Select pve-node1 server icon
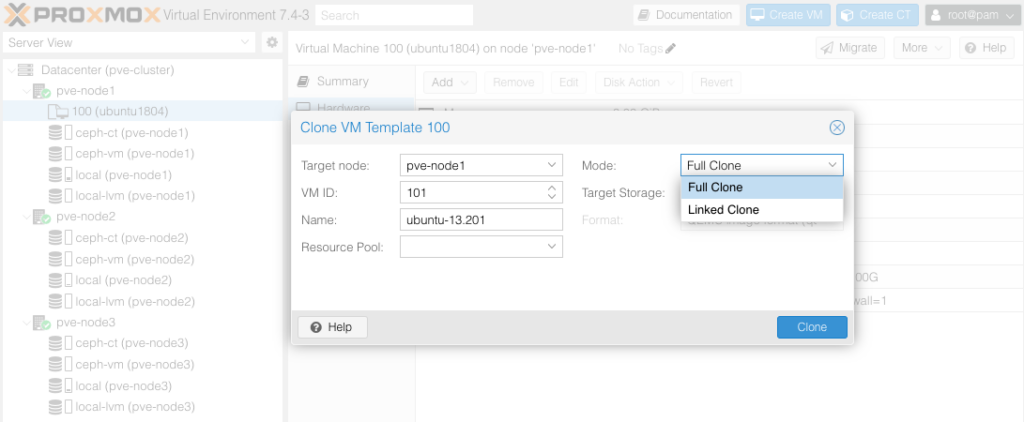This screenshot has height=422, width=1024. coord(42,91)
